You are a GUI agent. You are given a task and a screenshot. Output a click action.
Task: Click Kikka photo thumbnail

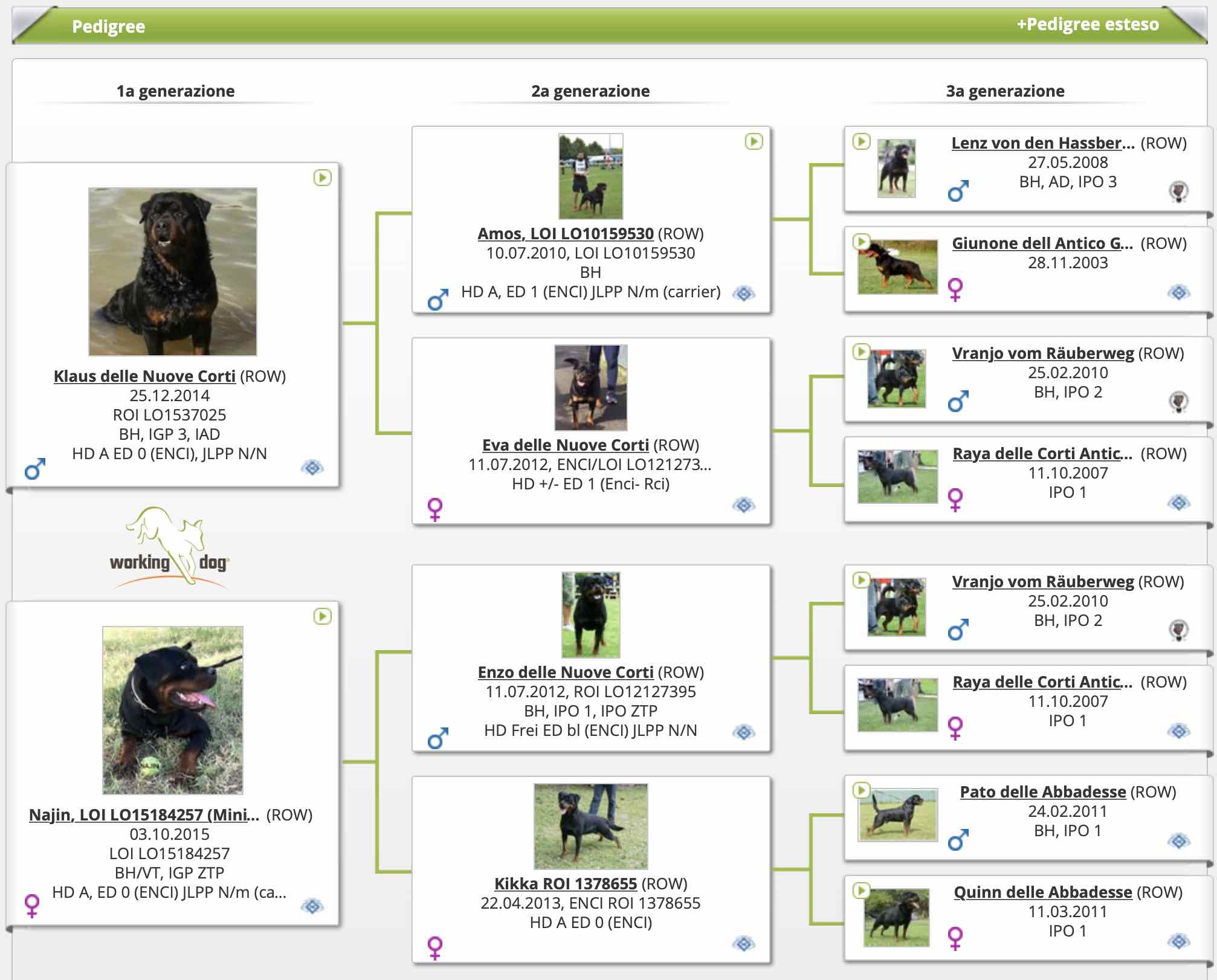(x=591, y=826)
